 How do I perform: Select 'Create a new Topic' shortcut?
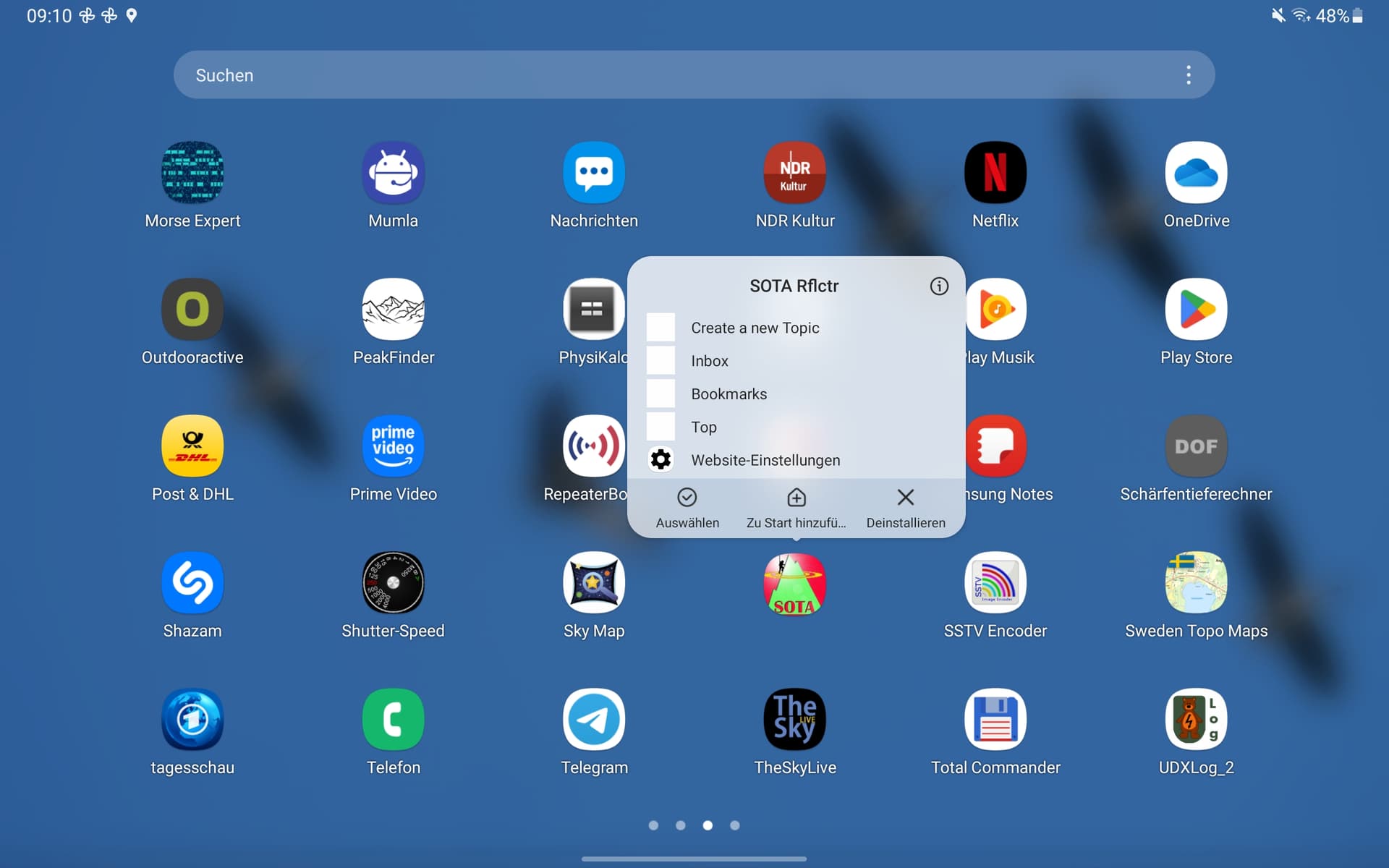(755, 328)
